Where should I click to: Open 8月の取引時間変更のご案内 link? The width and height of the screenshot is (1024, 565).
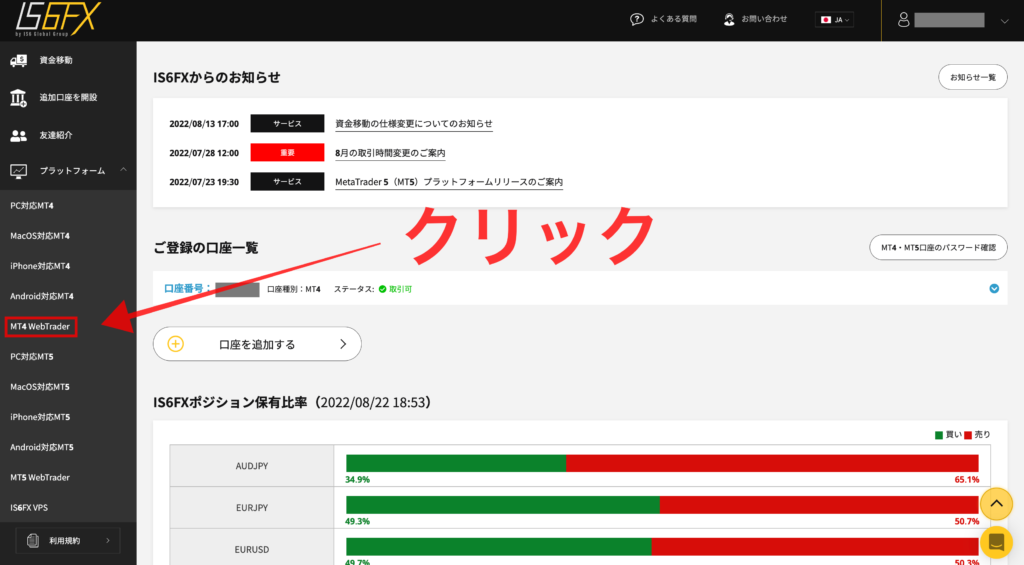pyautogui.click(x=390, y=153)
